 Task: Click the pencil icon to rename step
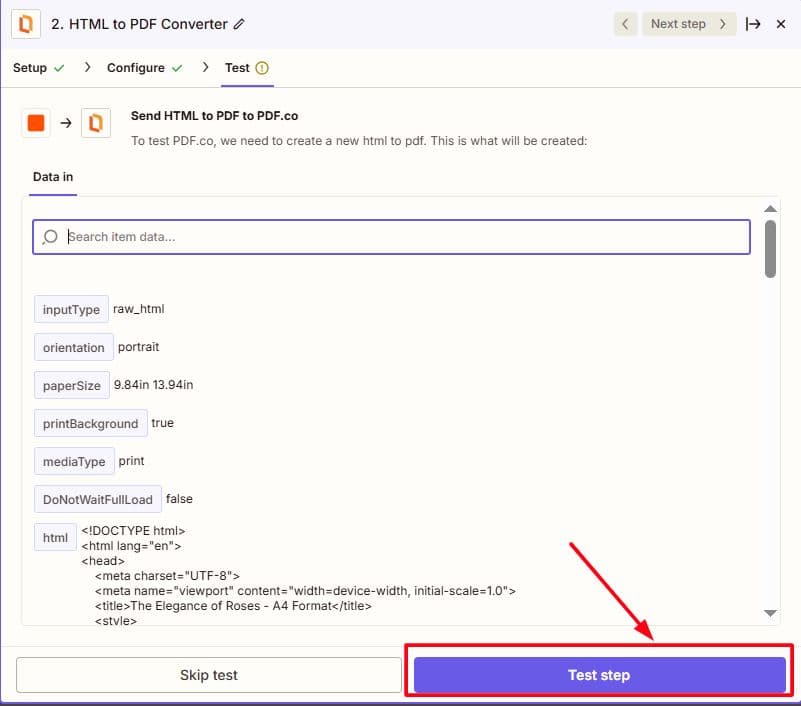[239, 24]
